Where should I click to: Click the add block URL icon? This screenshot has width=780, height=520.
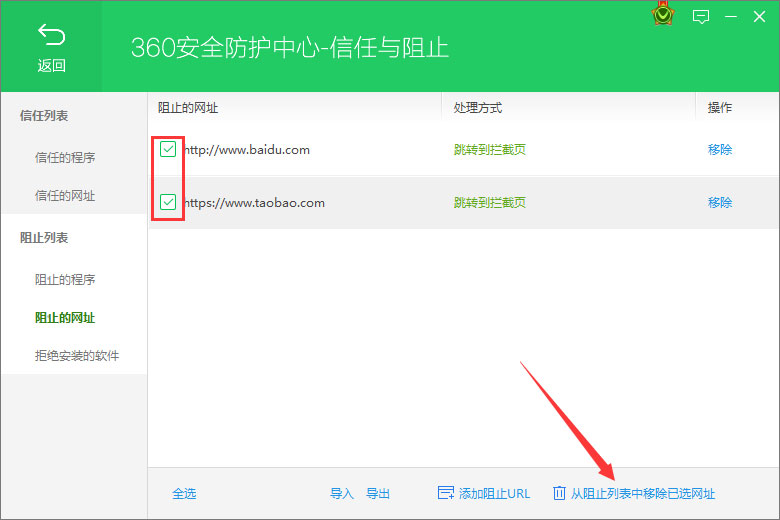pos(446,493)
